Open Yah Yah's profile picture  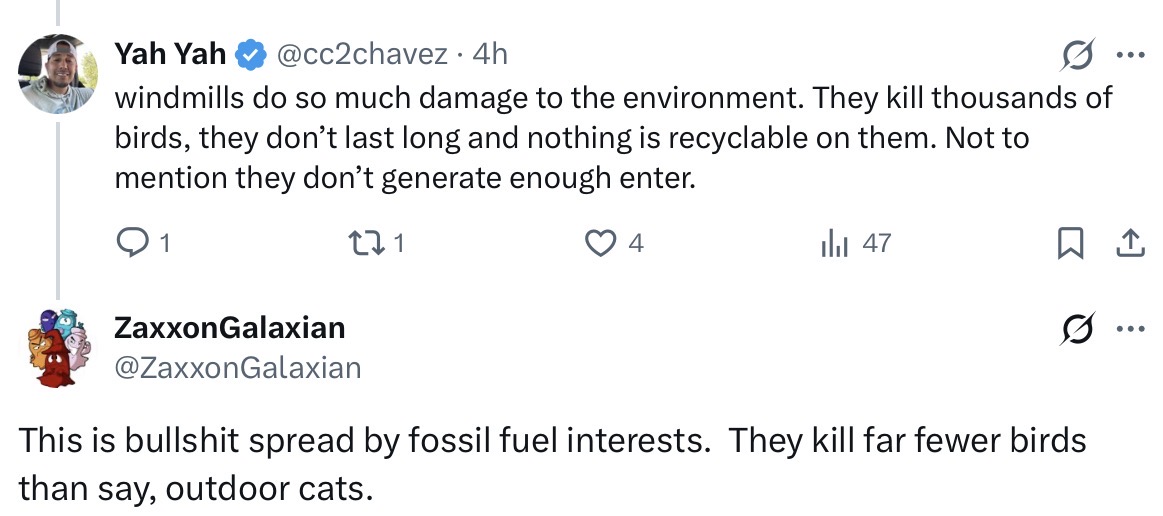pos(57,73)
